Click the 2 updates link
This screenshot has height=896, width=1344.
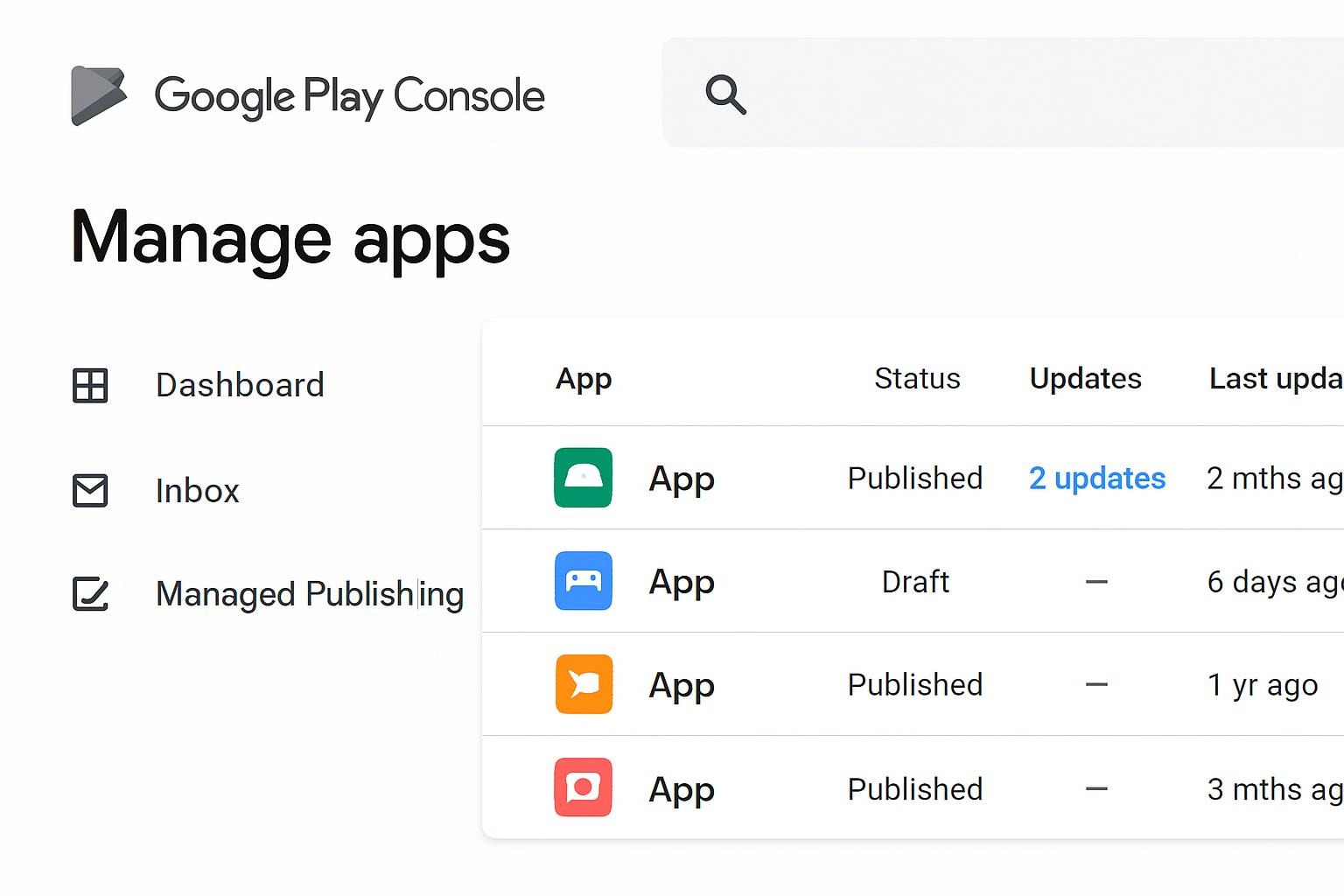coord(1096,479)
